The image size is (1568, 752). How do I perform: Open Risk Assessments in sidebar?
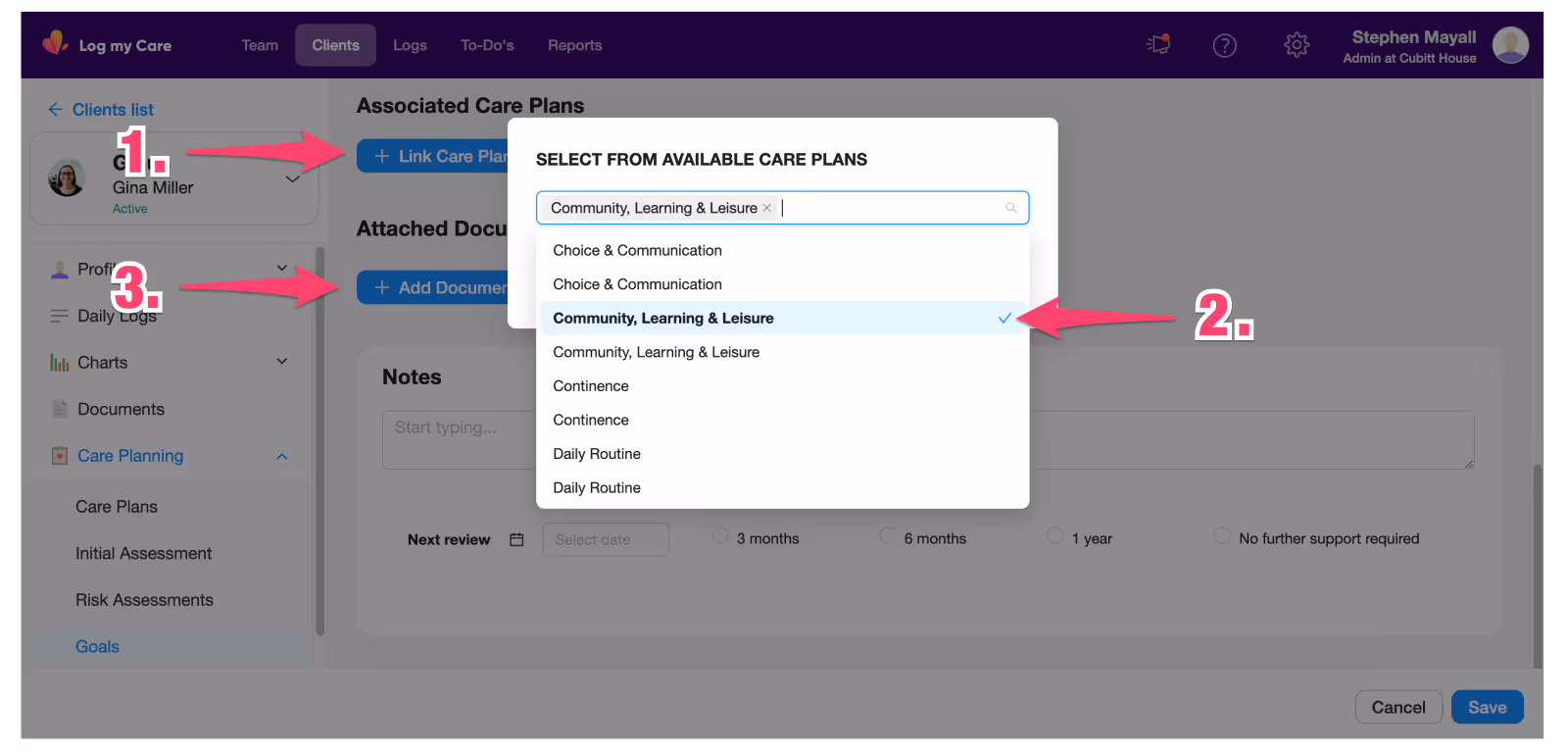click(144, 600)
